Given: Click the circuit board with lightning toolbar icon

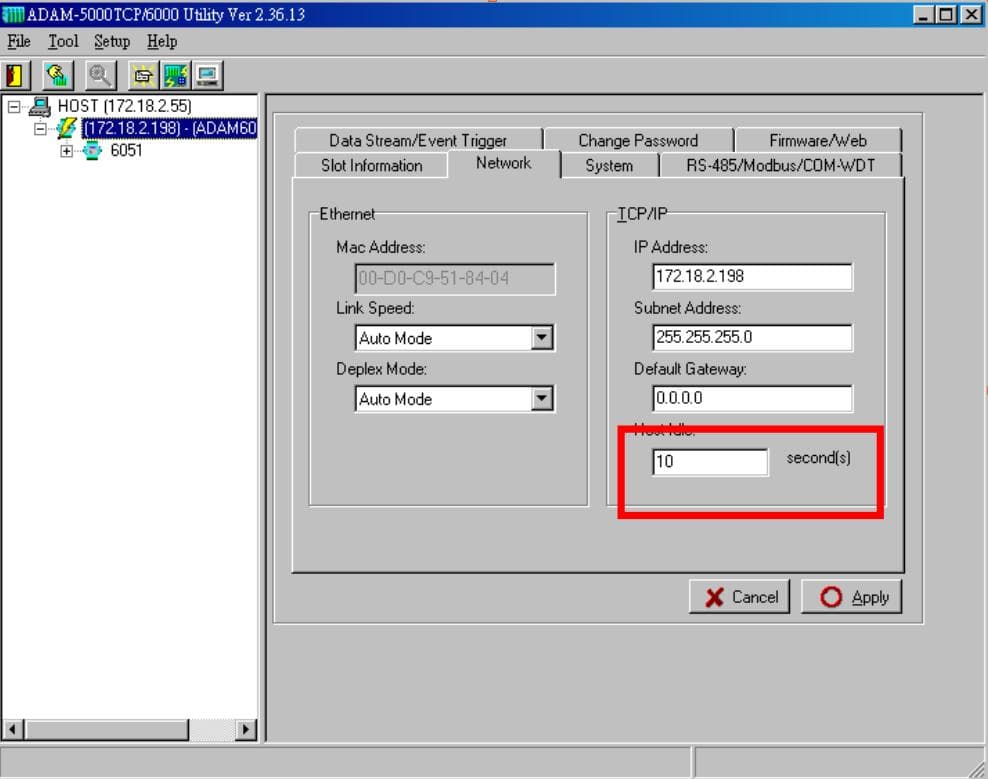Looking at the screenshot, I should [x=175, y=76].
